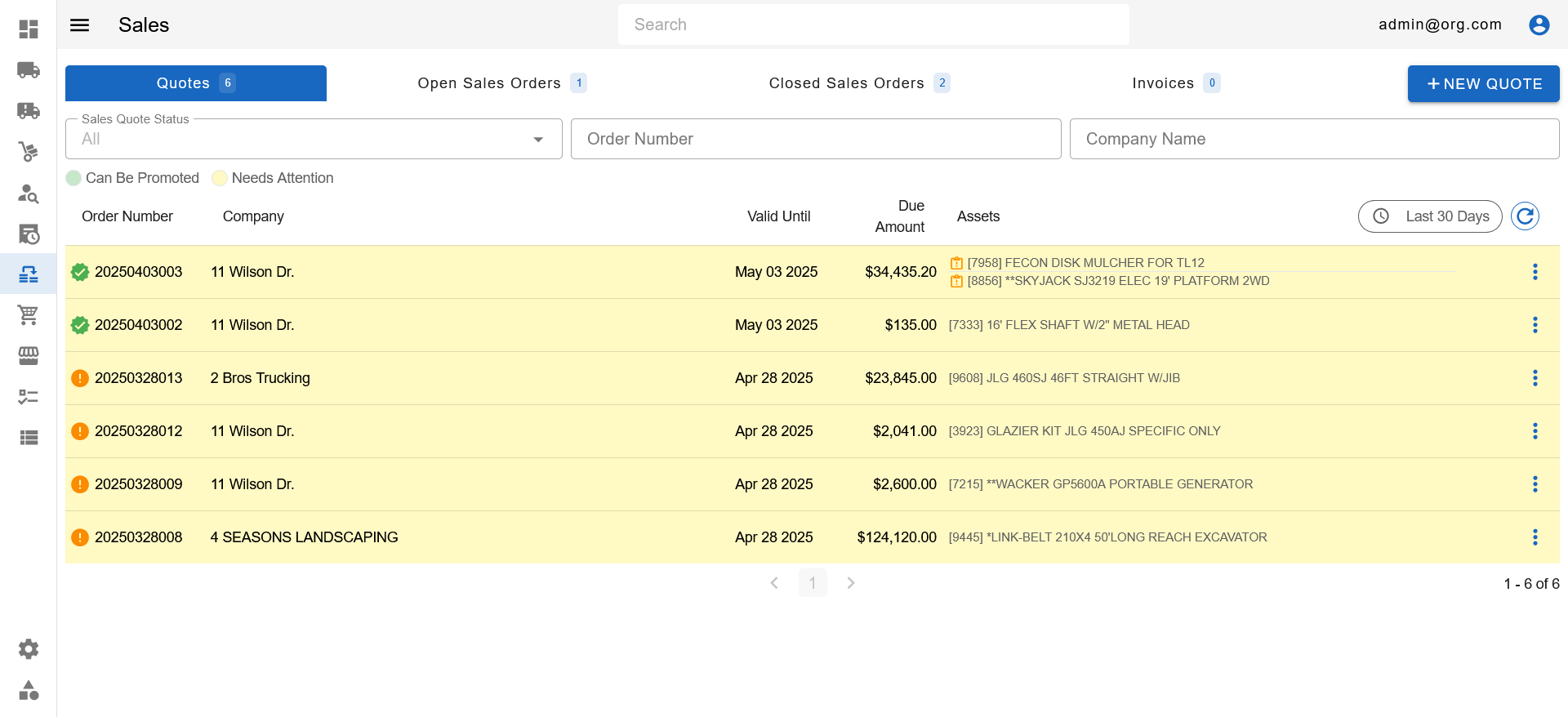1568x717 pixels.
Task: Go to the next page arrow
Action: [851, 583]
